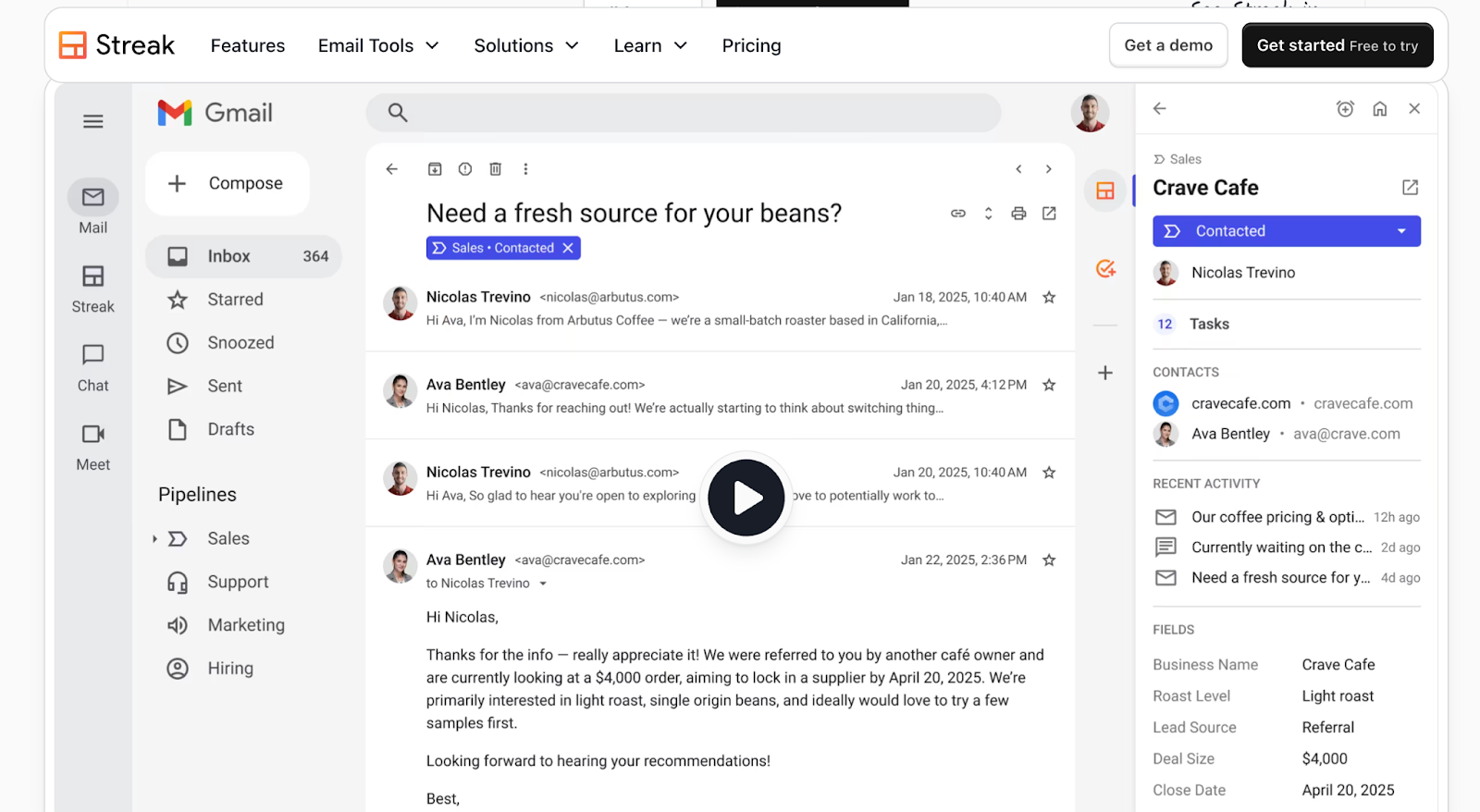The width and height of the screenshot is (1480, 812).
Task: Report this conversation as spam
Action: (x=465, y=169)
